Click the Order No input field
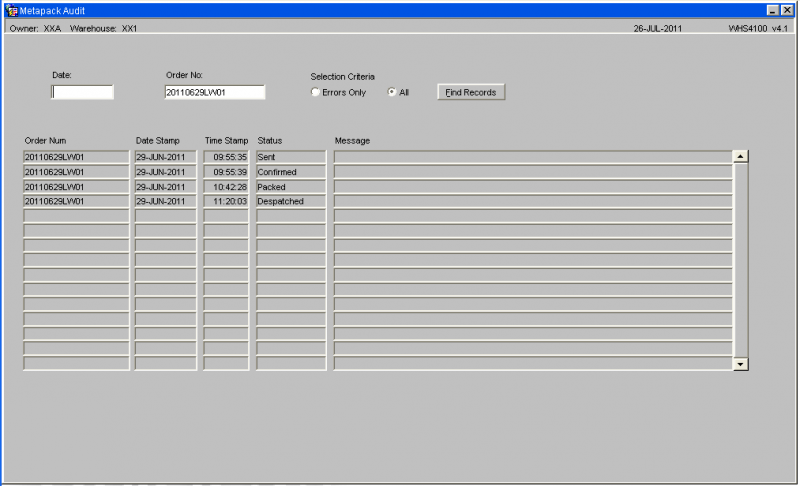 point(215,92)
